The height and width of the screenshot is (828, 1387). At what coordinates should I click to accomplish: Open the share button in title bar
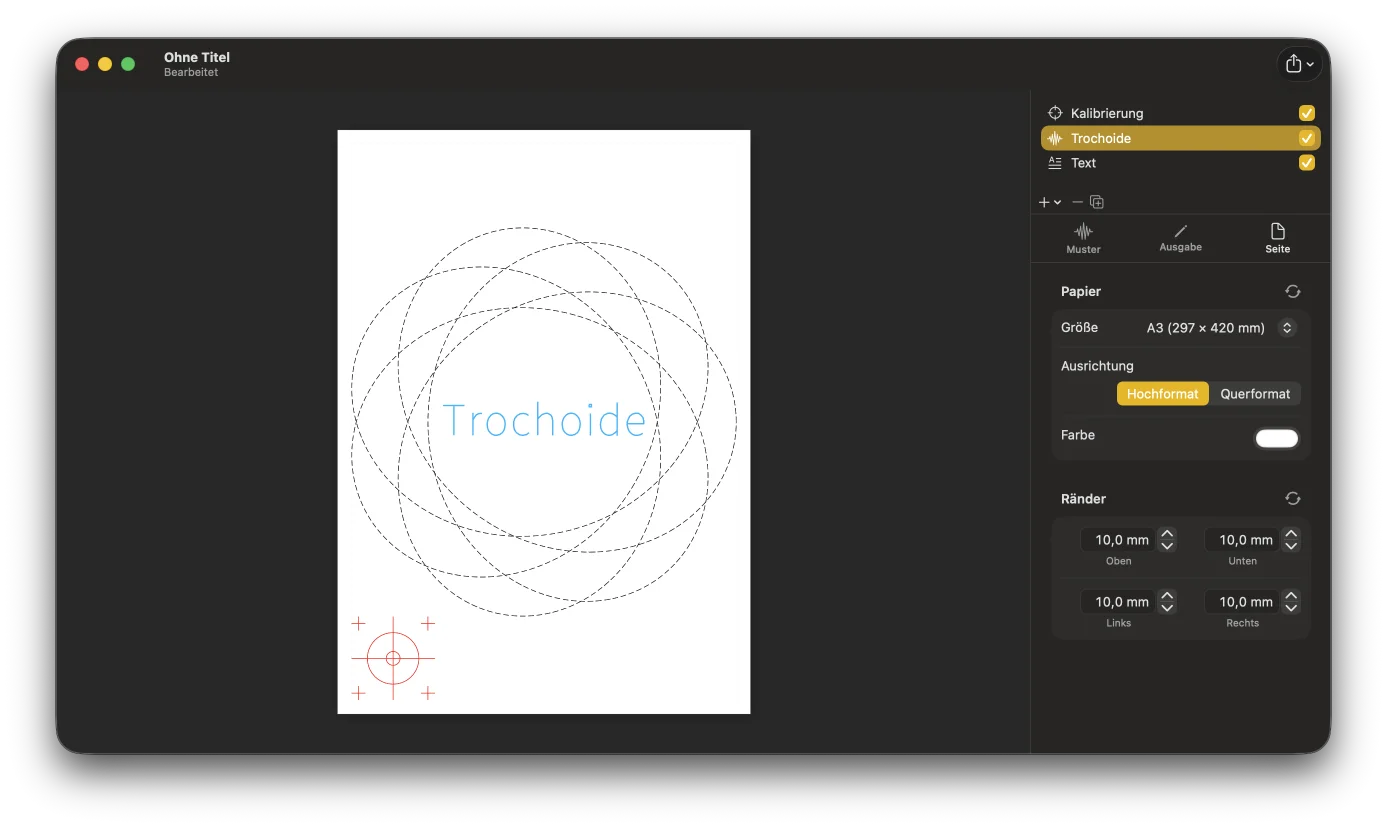click(1299, 64)
